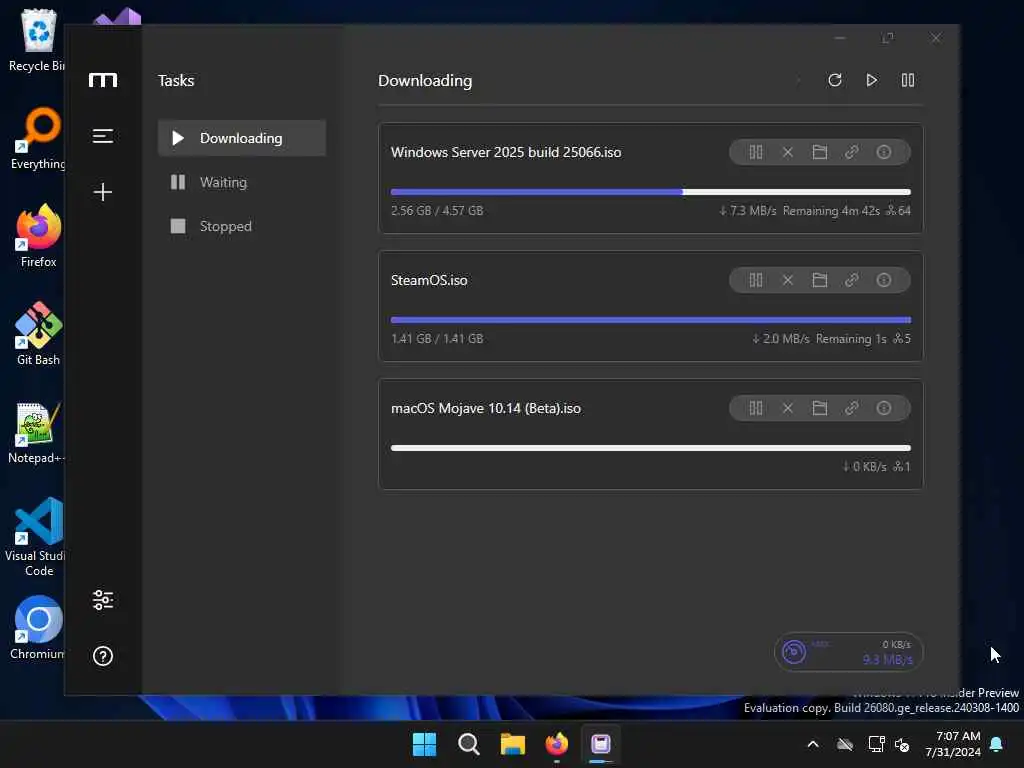The height and width of the screenshot is (768, 1024).
Task: Open taskbar Search
Action: click(468, 744)
